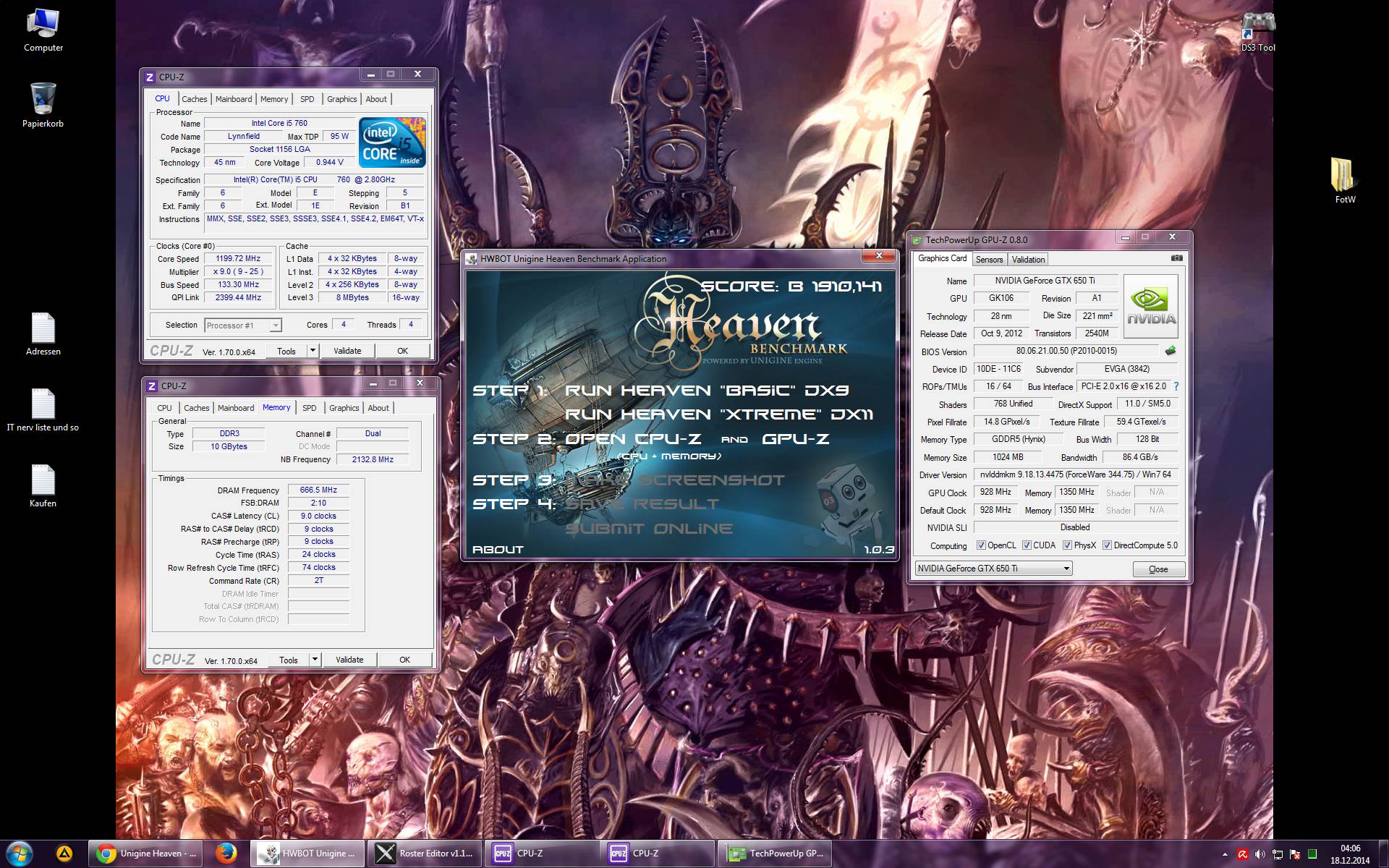Click the GPU-Z link in Heaven step 2

[796, 439]
